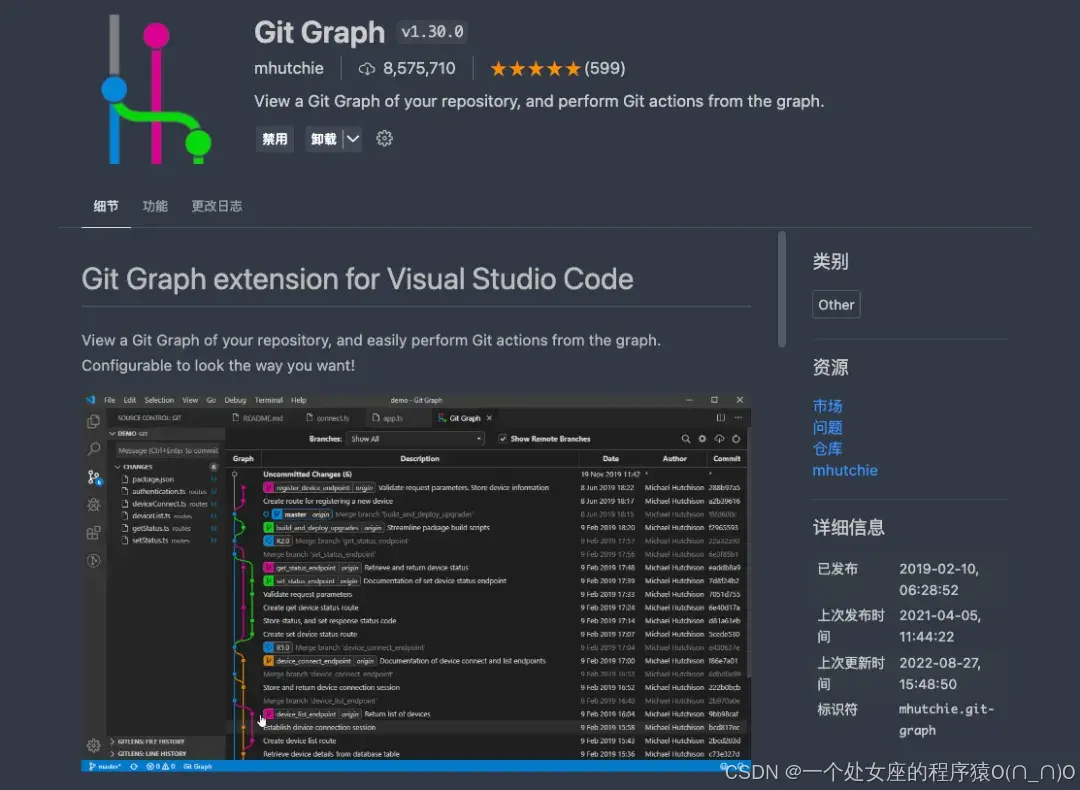This screenshot has height=790, width=1080.
Task: Open README.md tab in demo
Action: [258, 418]
